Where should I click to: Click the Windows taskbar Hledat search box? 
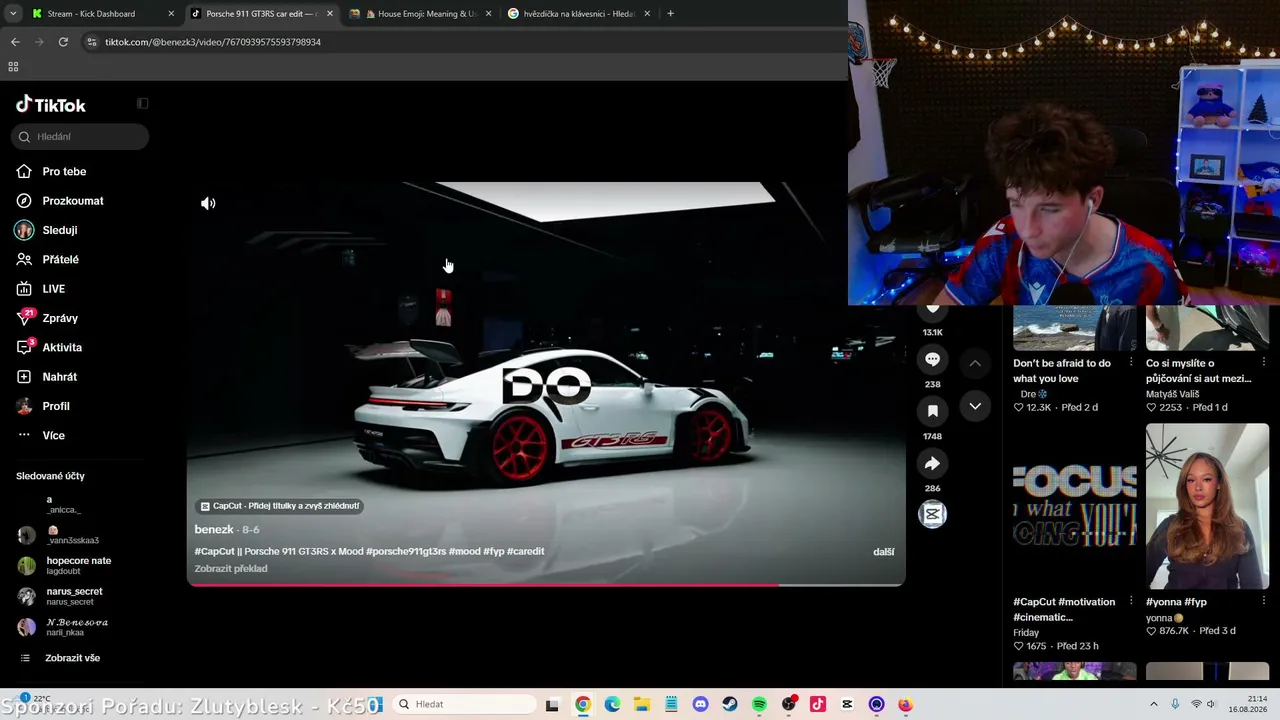pos(464,705)
